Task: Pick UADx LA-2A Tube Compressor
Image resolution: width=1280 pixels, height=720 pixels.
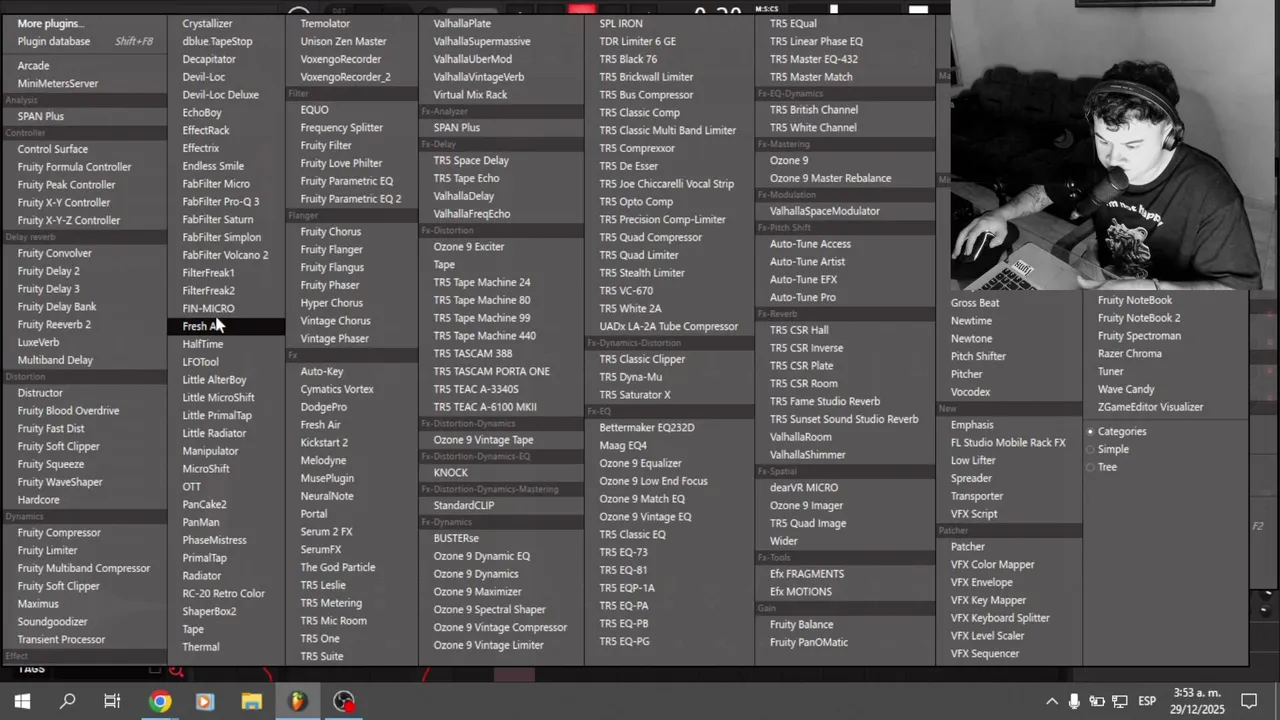Action: point(669,326)
